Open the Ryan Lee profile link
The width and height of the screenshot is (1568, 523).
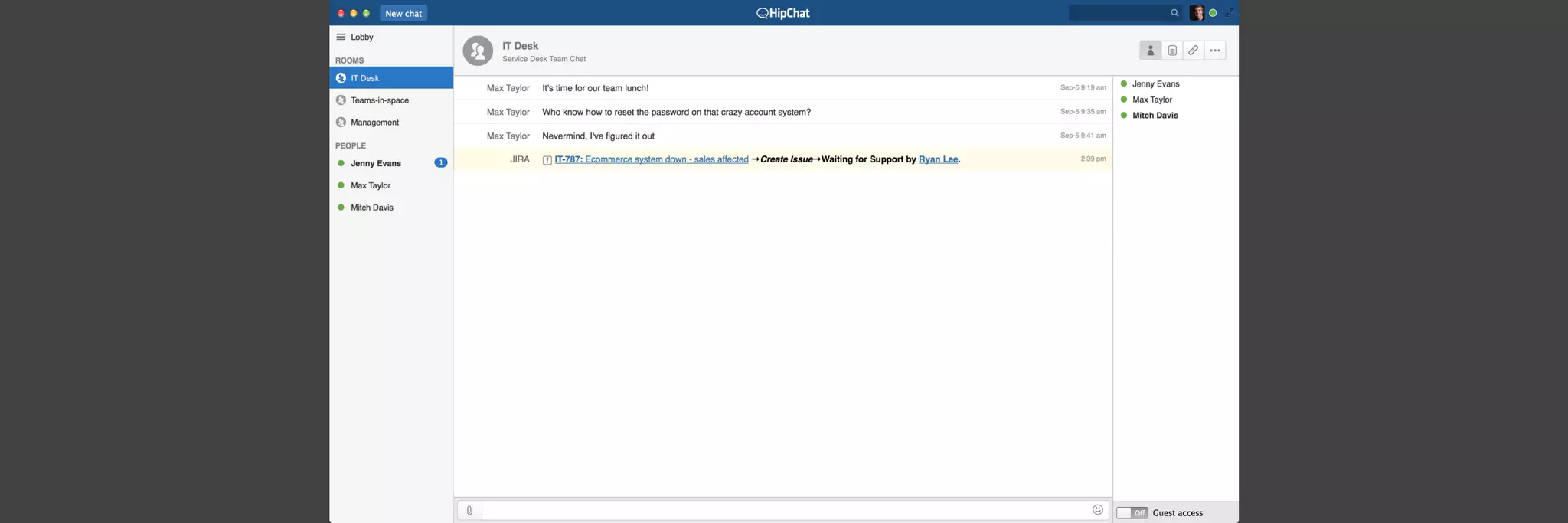click(x=938, y=159)
